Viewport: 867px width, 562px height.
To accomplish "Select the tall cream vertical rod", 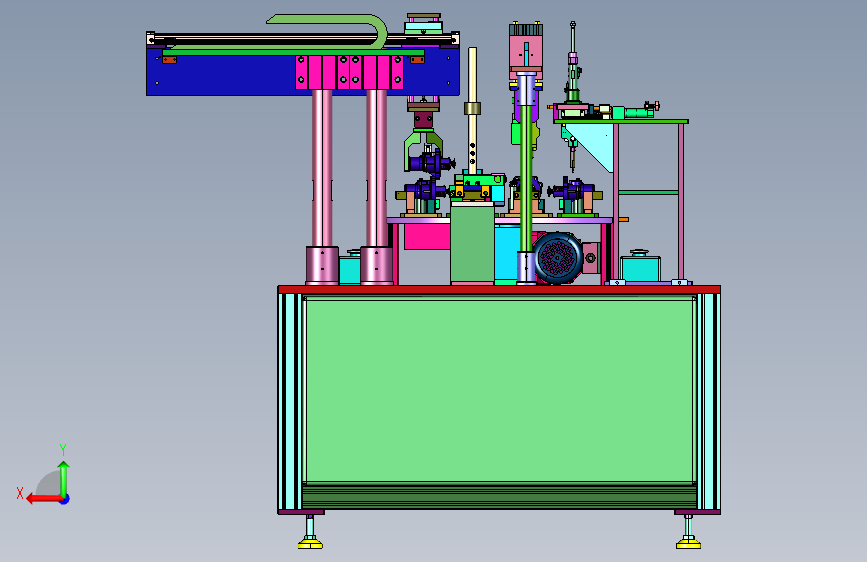I will (x=472, y=111).
